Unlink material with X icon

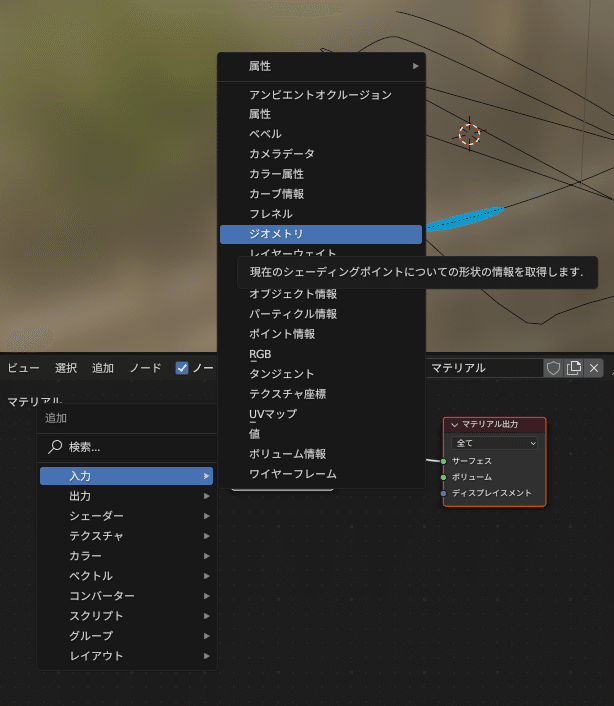(594, 368)
